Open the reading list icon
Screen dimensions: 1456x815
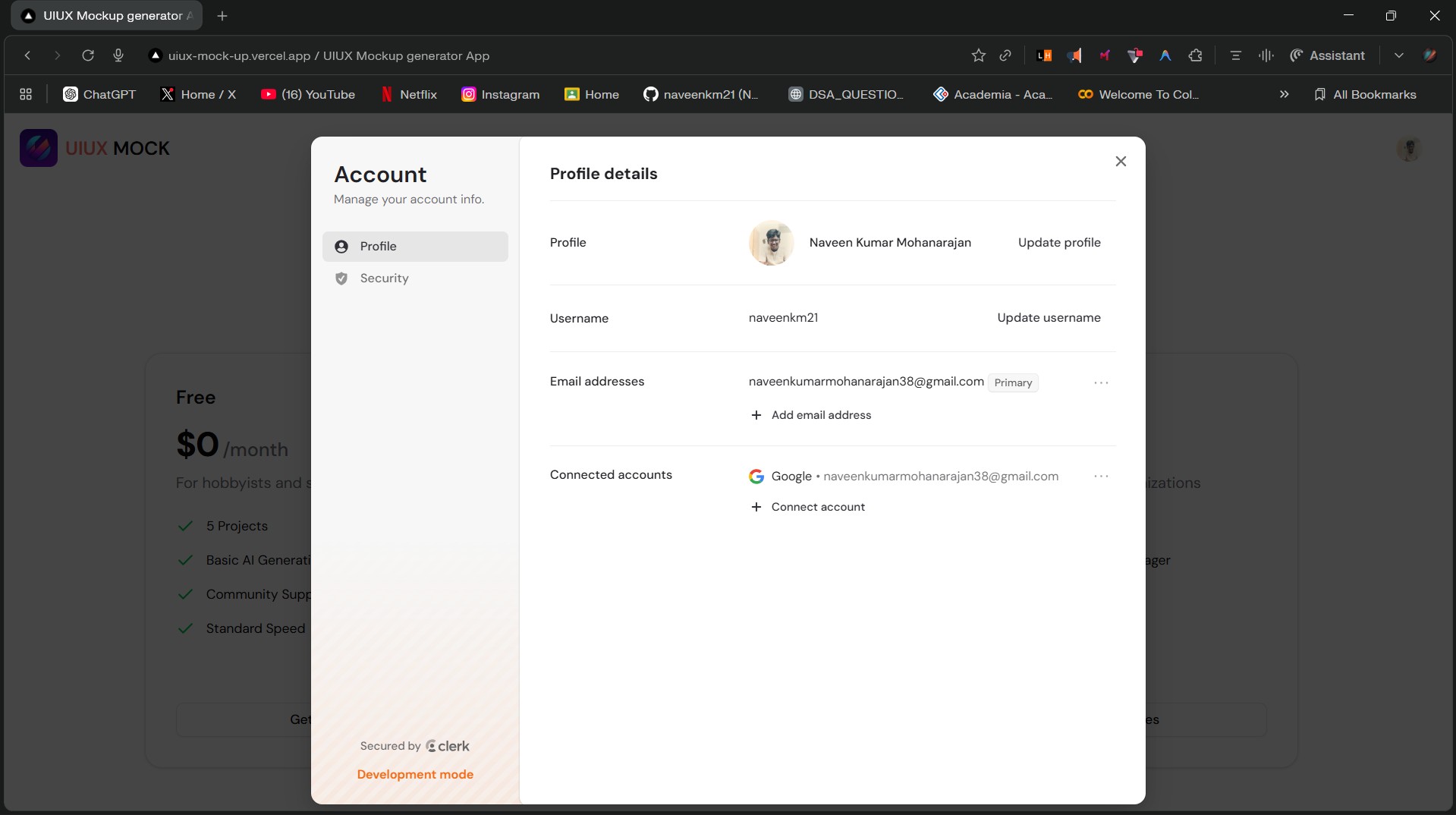(1235, 55)
